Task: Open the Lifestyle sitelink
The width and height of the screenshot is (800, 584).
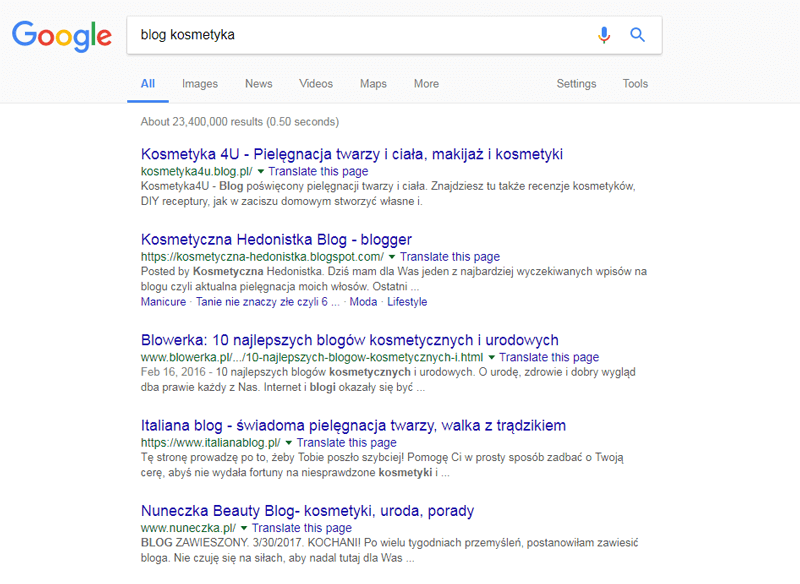Action: (x=407, y=302)
